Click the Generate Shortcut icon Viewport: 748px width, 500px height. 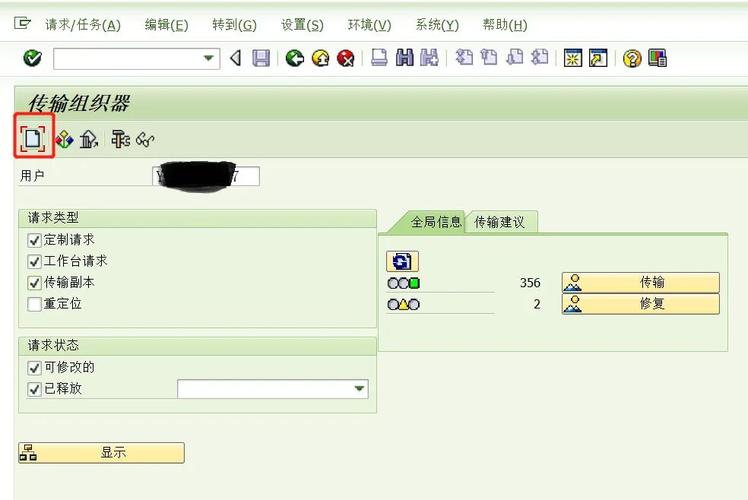(598, 58)
